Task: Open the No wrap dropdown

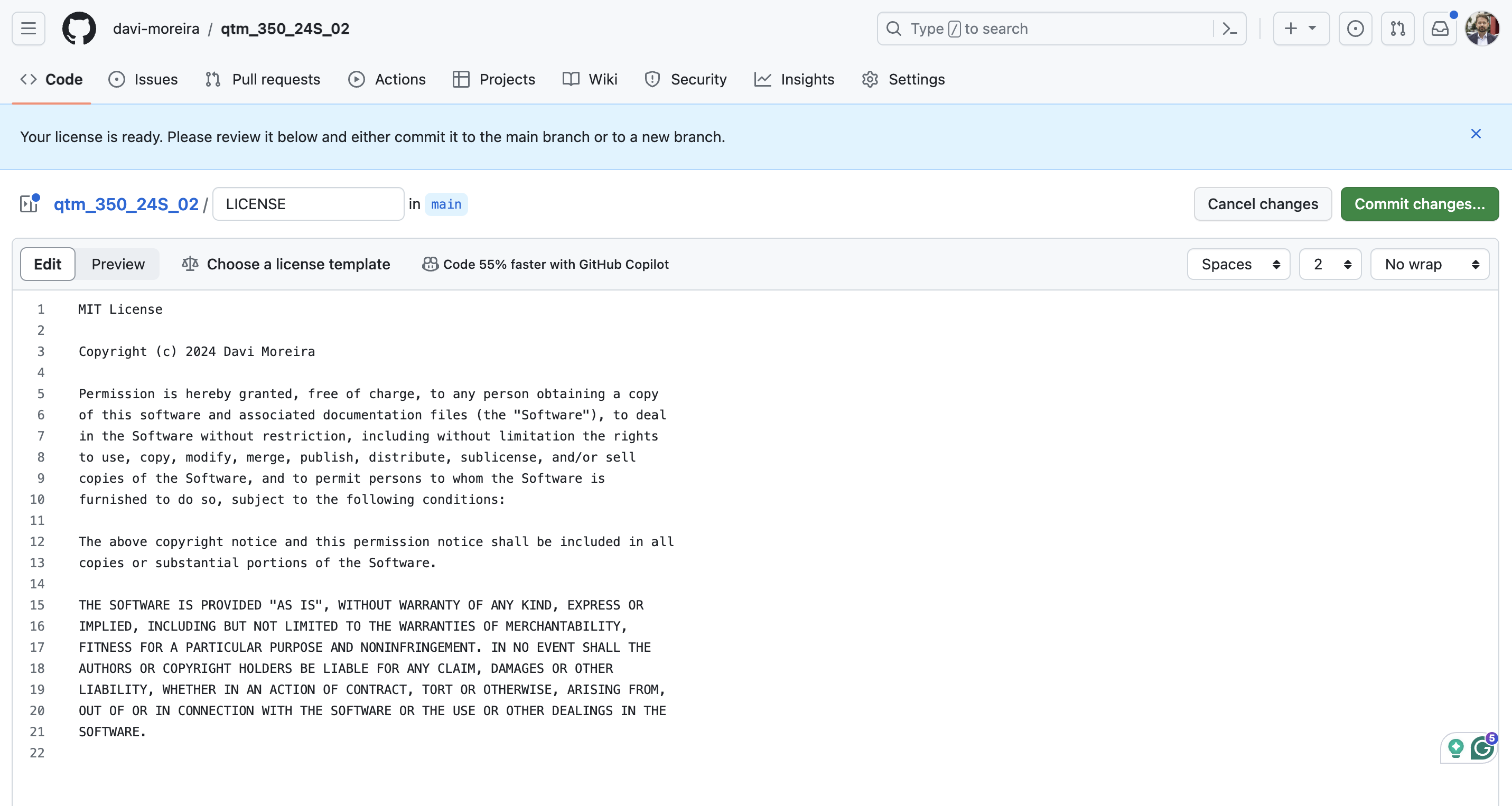Action: (1429, 264)
